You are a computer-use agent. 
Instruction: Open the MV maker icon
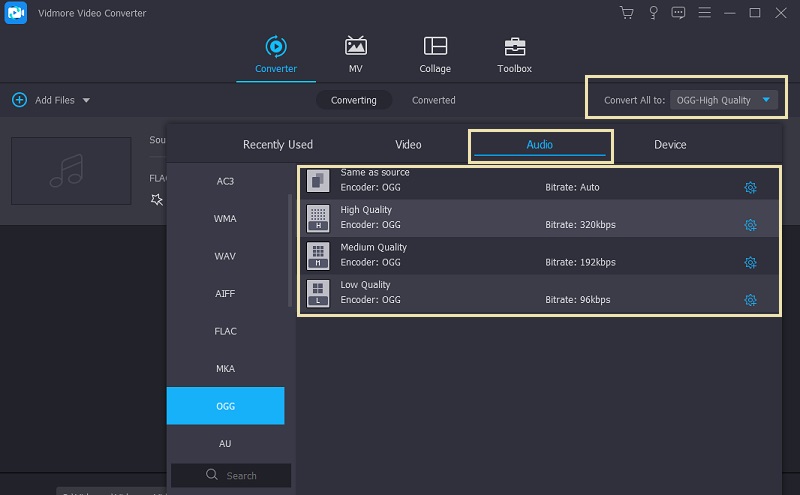point(355,47)
